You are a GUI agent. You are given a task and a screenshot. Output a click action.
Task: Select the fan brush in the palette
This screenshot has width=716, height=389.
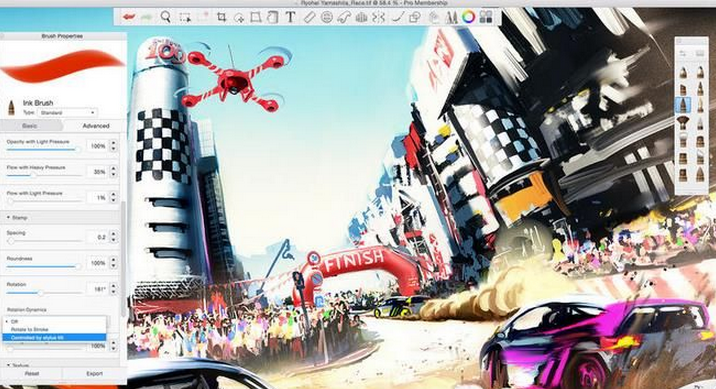tap(683, 122)
